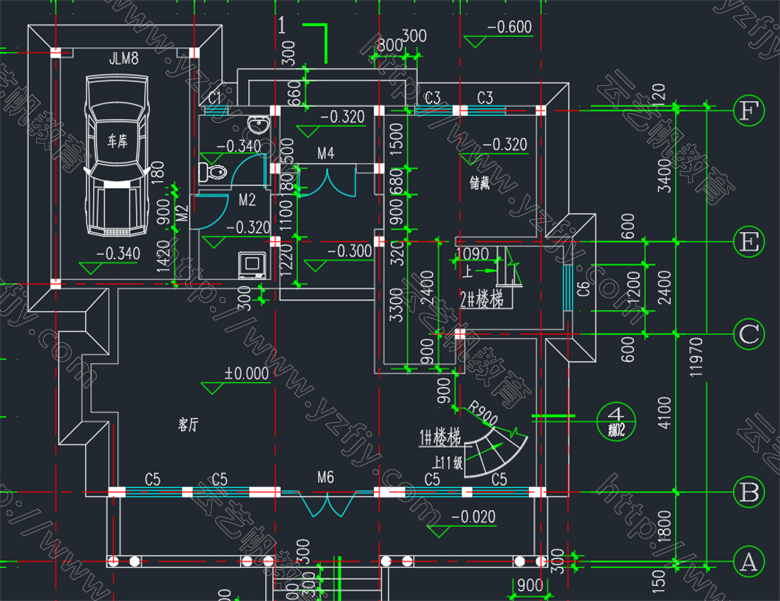
Task: Select the -0.340 elevation below the car
Action: [x=118, y=254]
